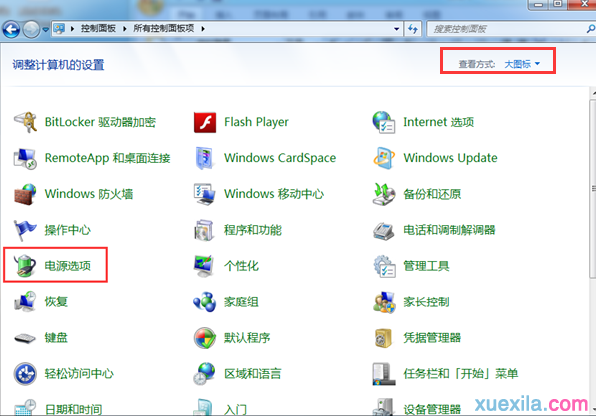Open the 查看方式 大图标 dropdown
Image resolution: width=596 pixels, height=416 pixels.
click(522, 64)
